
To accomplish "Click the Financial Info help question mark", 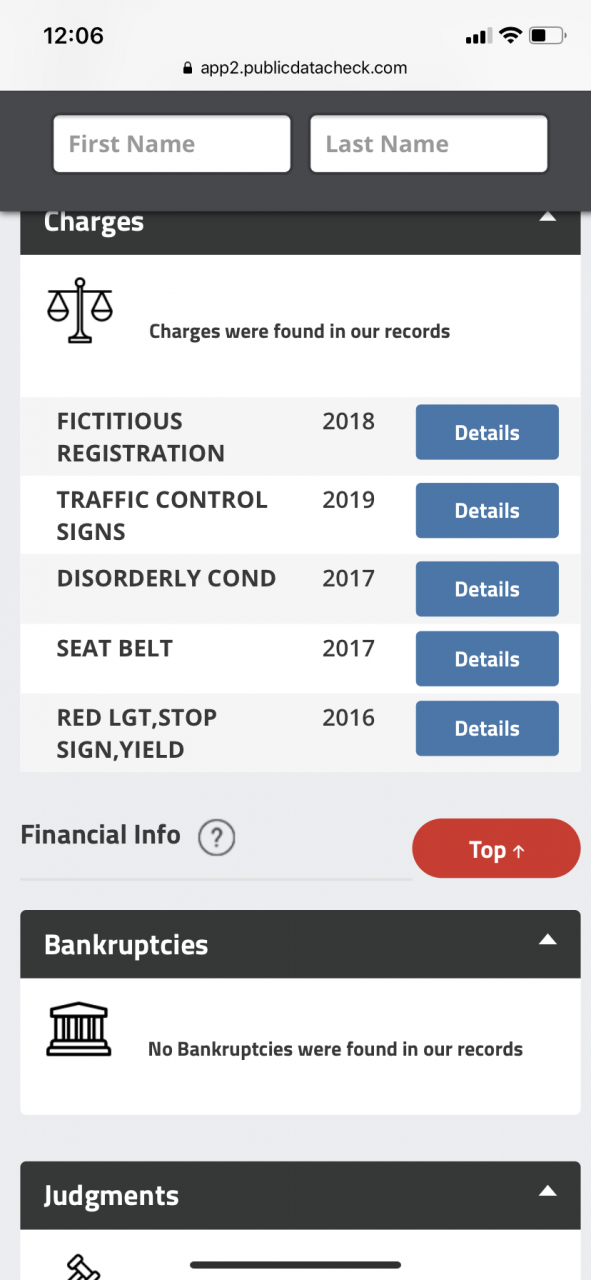I will tap(216, 837).
